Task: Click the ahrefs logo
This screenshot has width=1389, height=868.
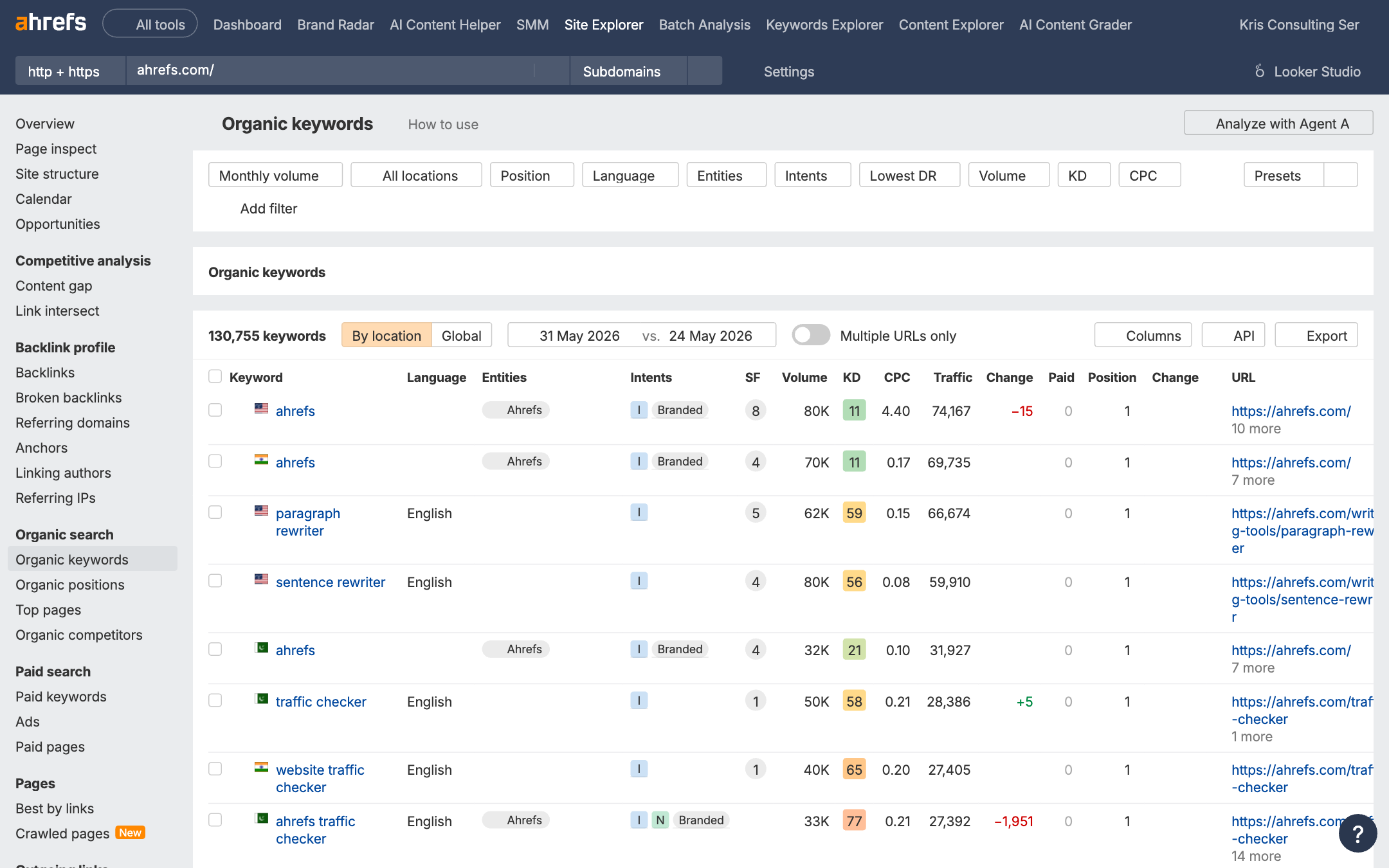Action: click(x=51, y=24)
